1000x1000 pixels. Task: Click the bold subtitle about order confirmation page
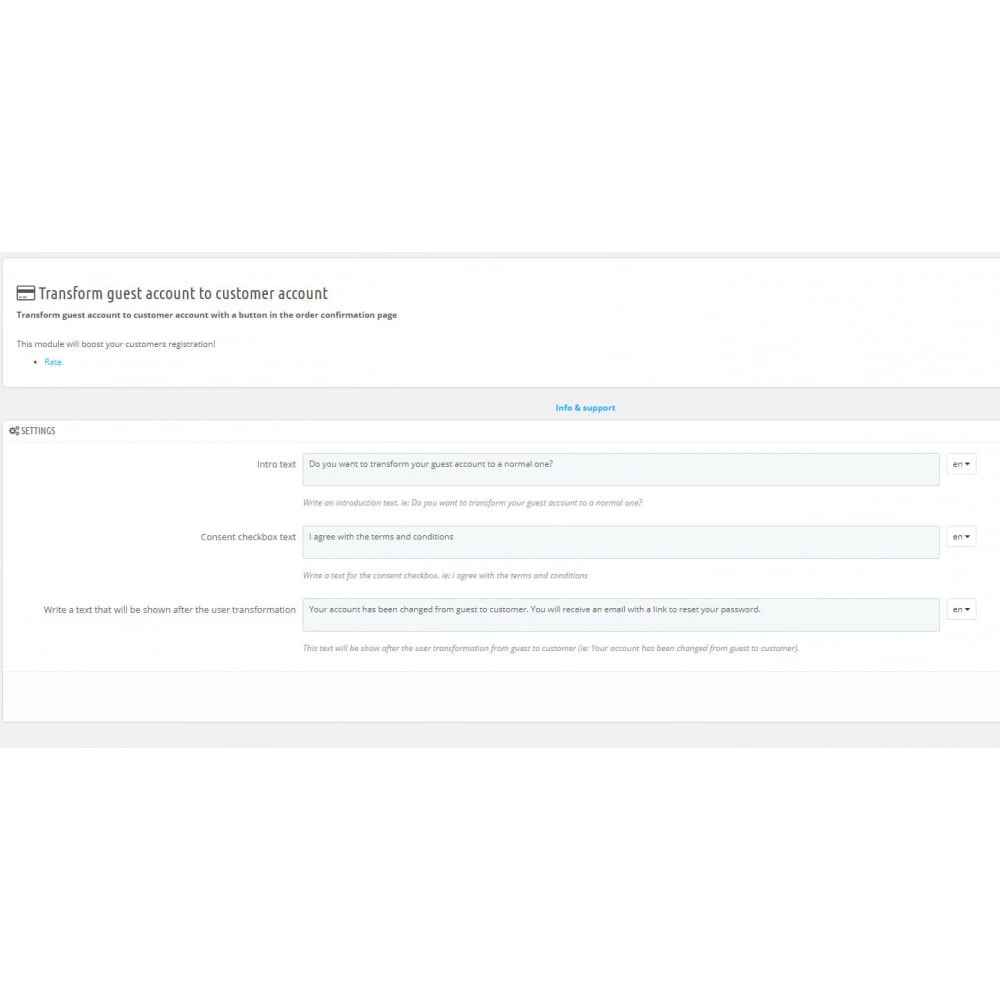(x=207, y=315)
